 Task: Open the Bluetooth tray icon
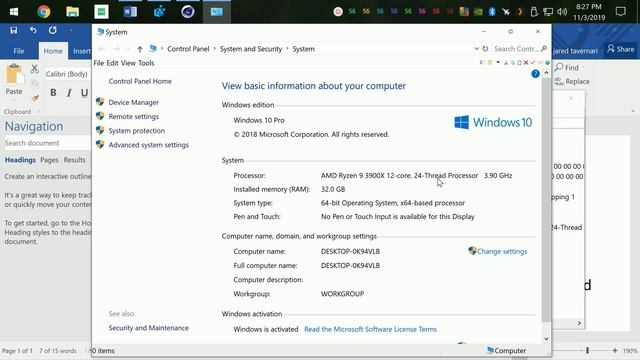coord(492,12)
